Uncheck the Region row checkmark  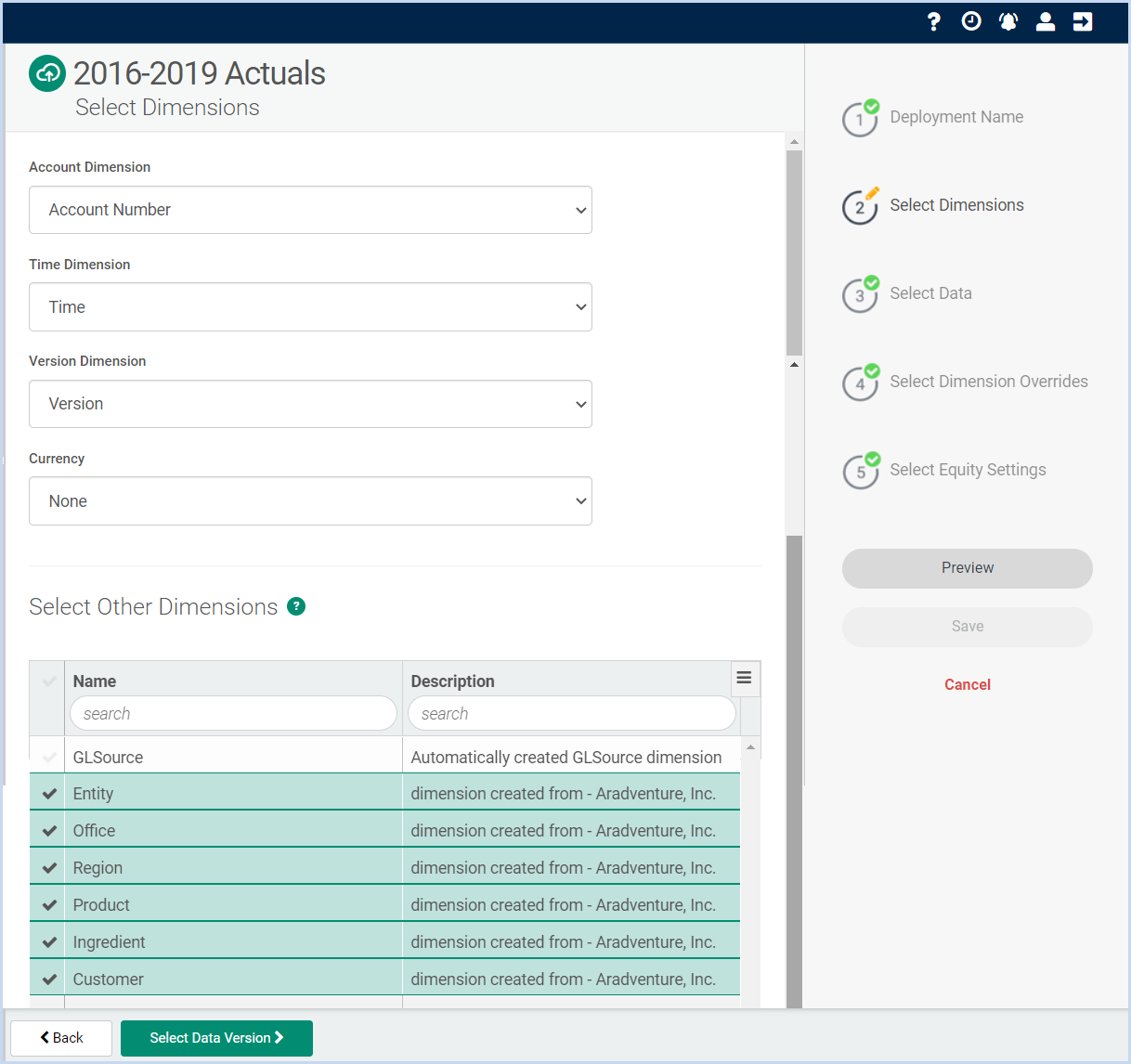49,868
